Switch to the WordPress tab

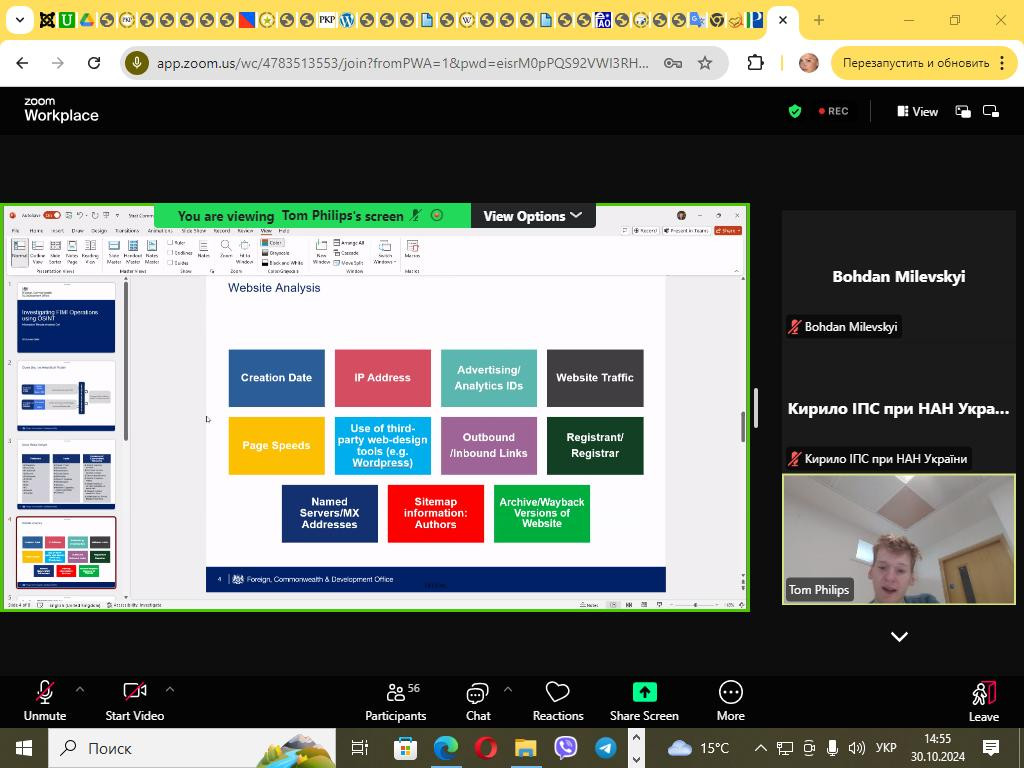pos(347,20)
